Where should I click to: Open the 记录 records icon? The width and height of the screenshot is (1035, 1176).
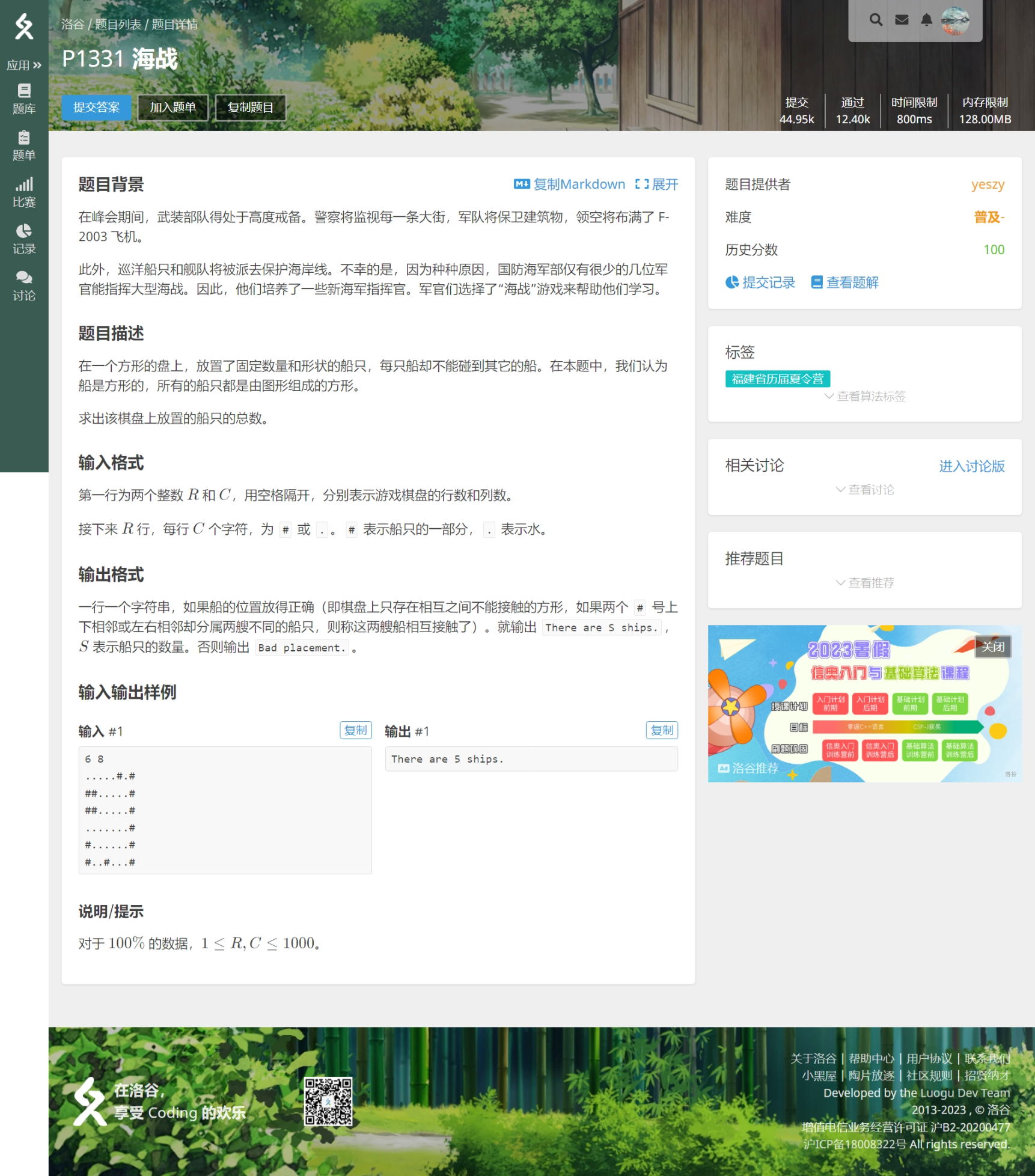(x=24, y=239)
